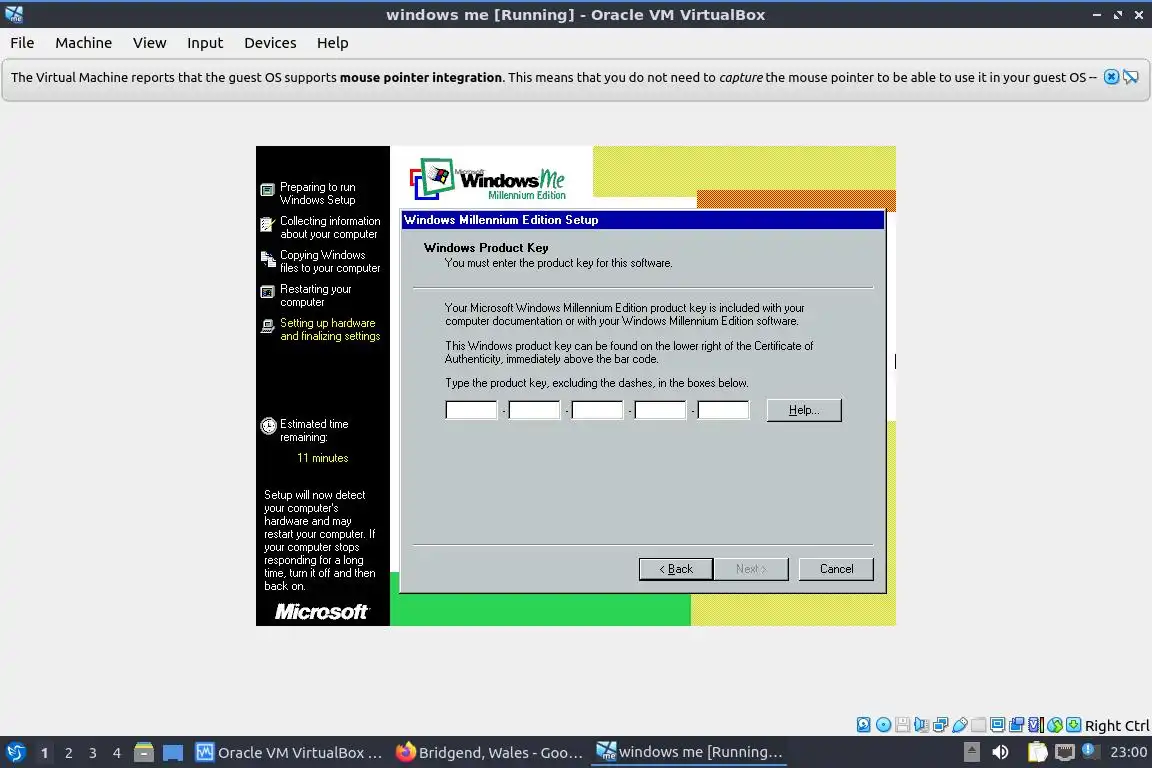Switch to workspace 3

[93, 753]
